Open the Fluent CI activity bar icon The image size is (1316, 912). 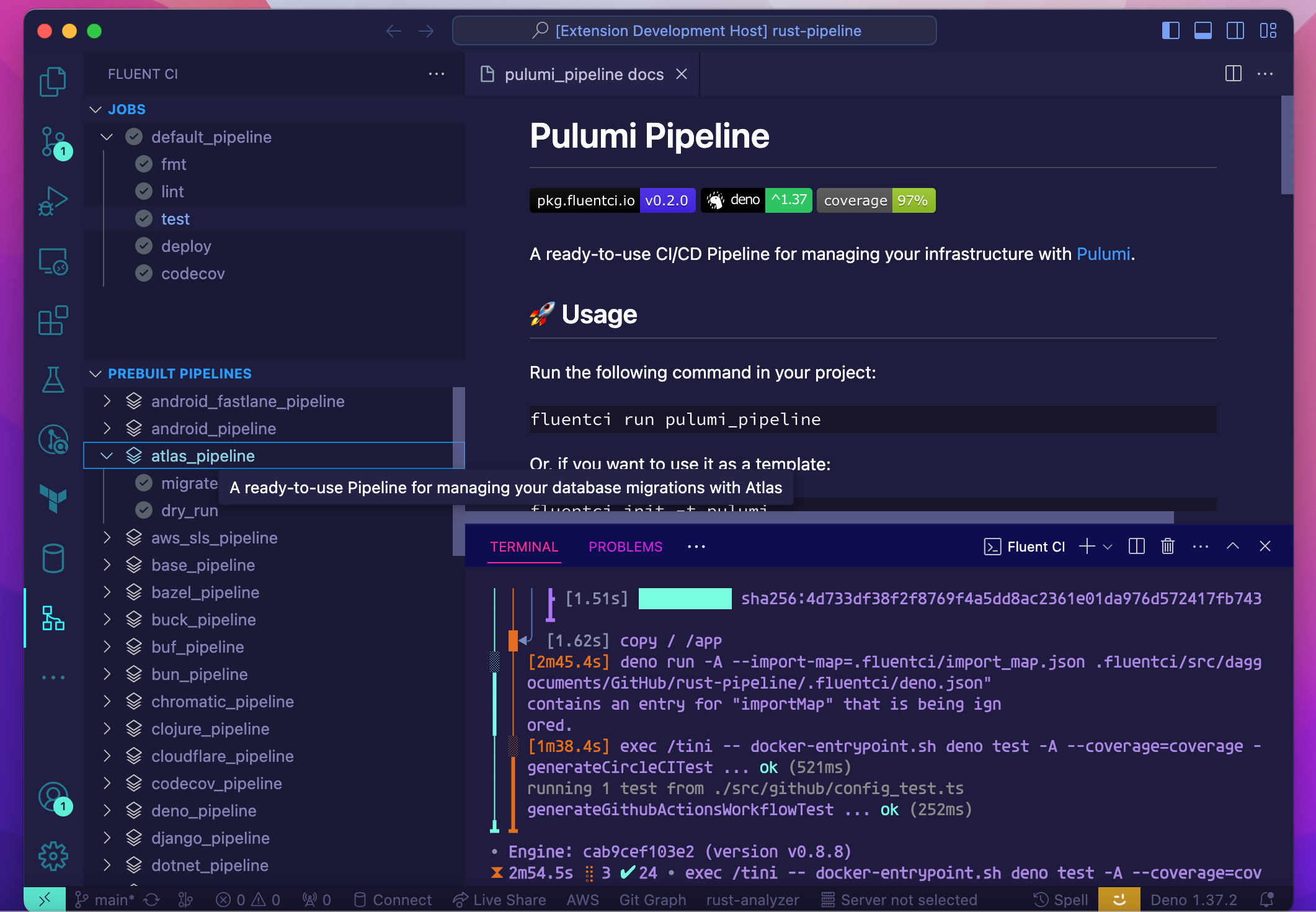point(53,618)
